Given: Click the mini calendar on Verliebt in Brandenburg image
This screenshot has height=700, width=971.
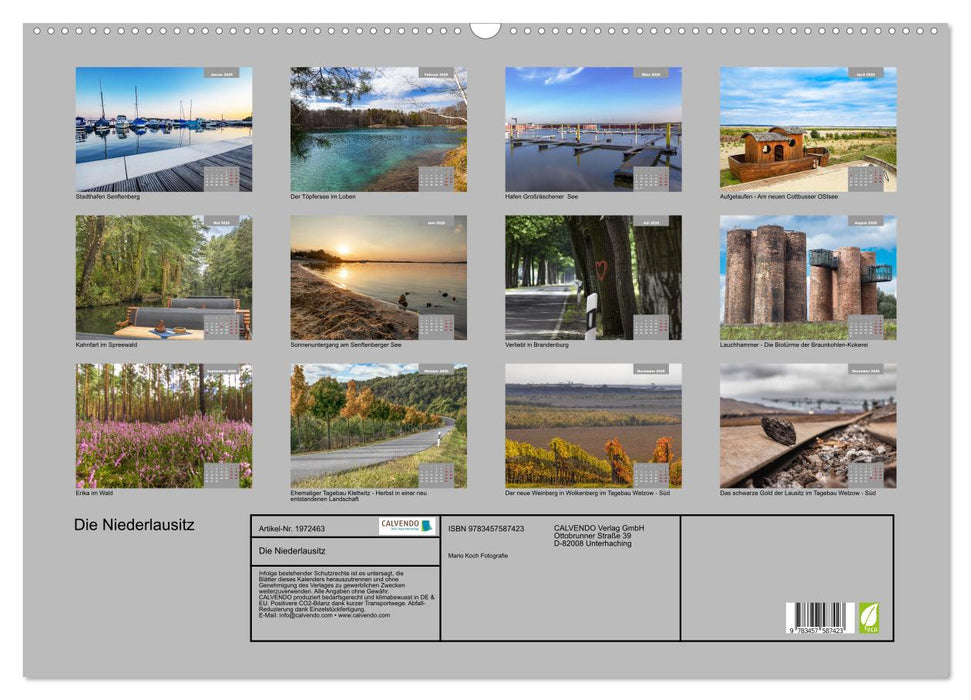Looking at the screenshot, I should tap(650, 327).
